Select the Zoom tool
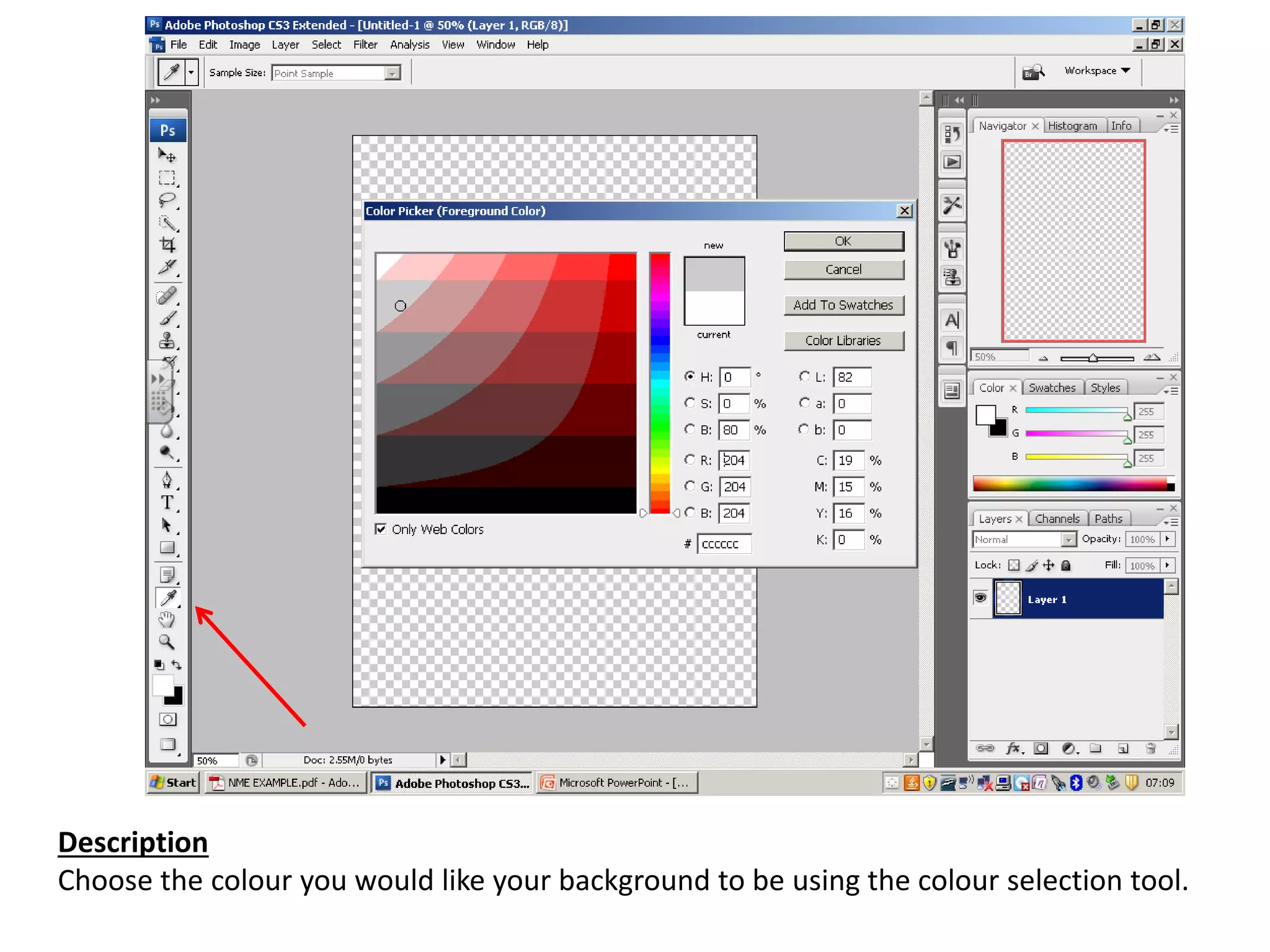 coord(167,642)
